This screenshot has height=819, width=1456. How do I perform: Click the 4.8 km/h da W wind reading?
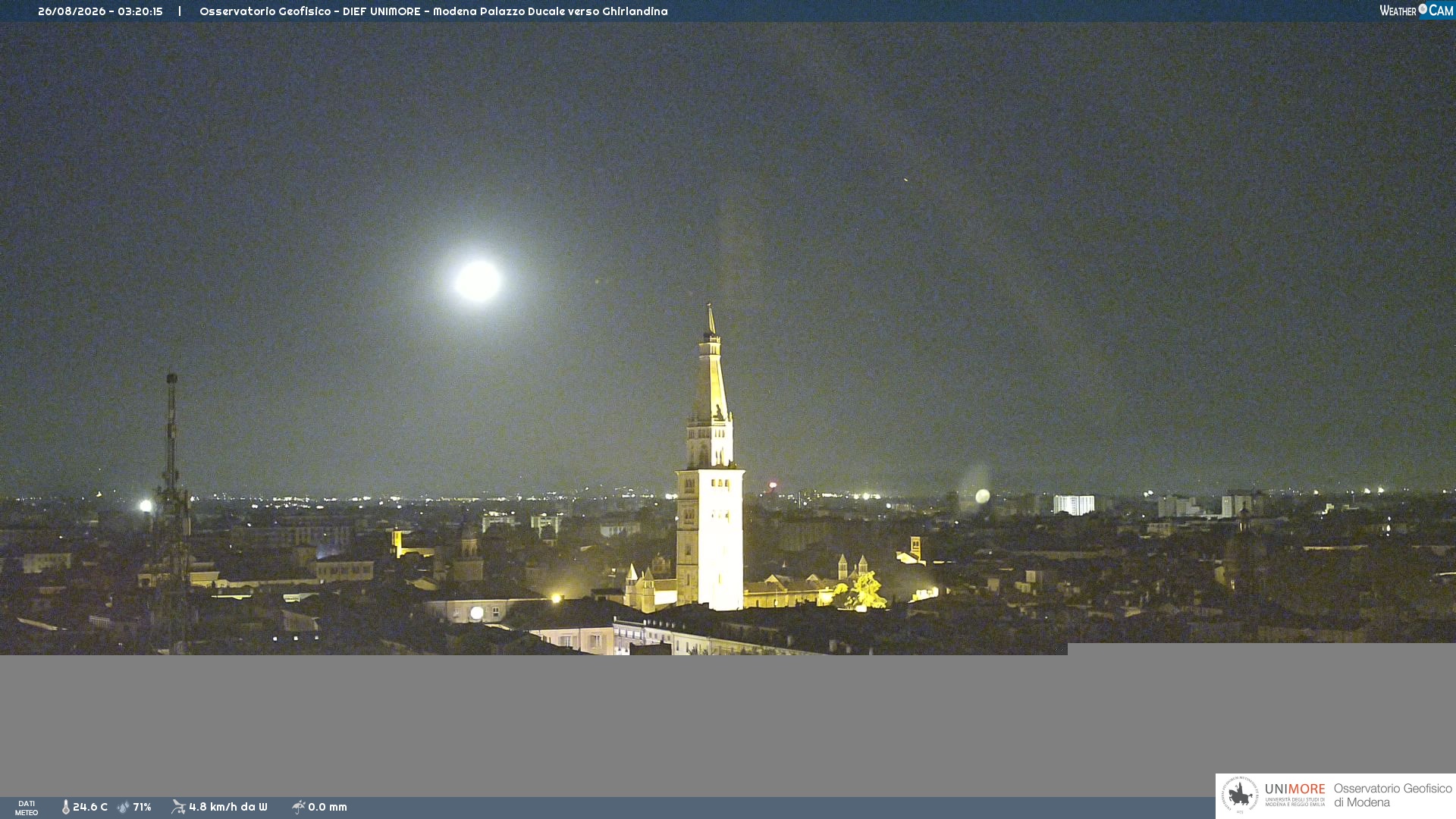click(228, 807)
